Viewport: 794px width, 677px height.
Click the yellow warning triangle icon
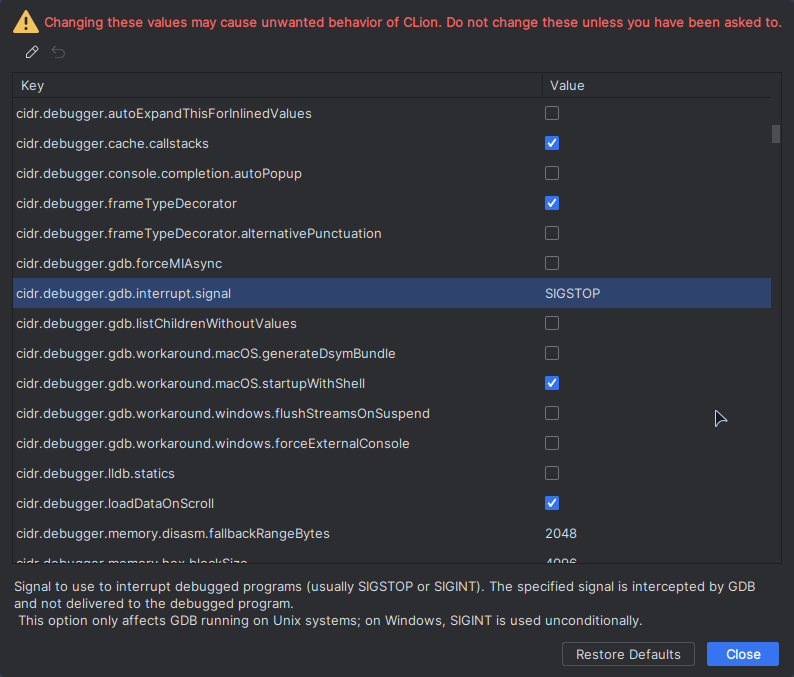point(26,22)
